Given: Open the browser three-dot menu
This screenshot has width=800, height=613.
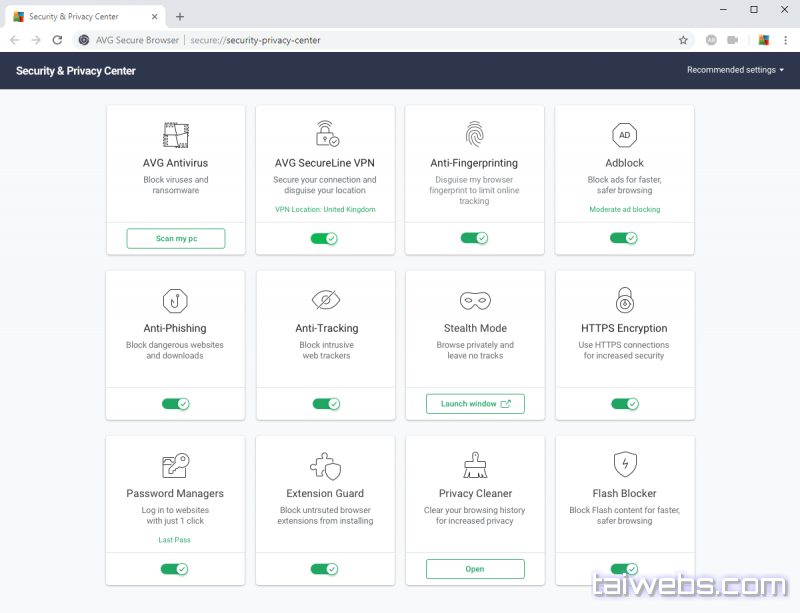Looking at the screenshot, I should (786, 40).
